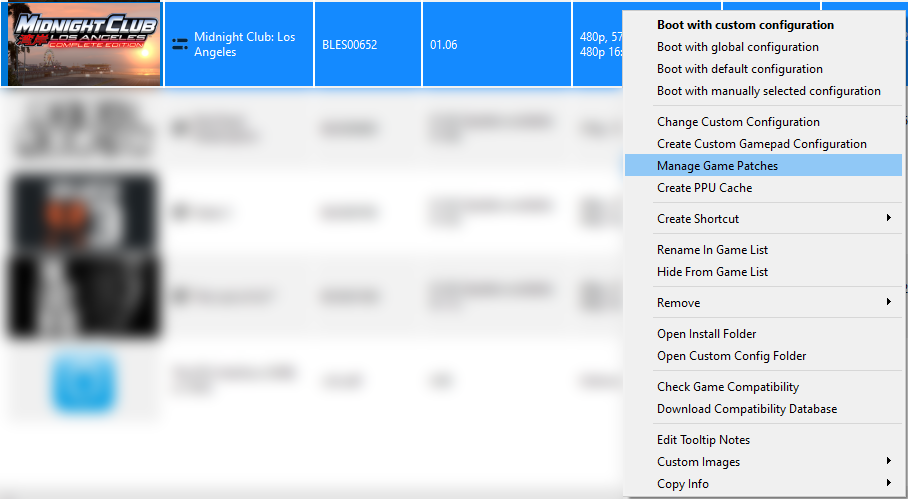Image resolution: width=908 pixels, height=499 pixels.
Task: Open Custom Config Folder
Action: 731,356
